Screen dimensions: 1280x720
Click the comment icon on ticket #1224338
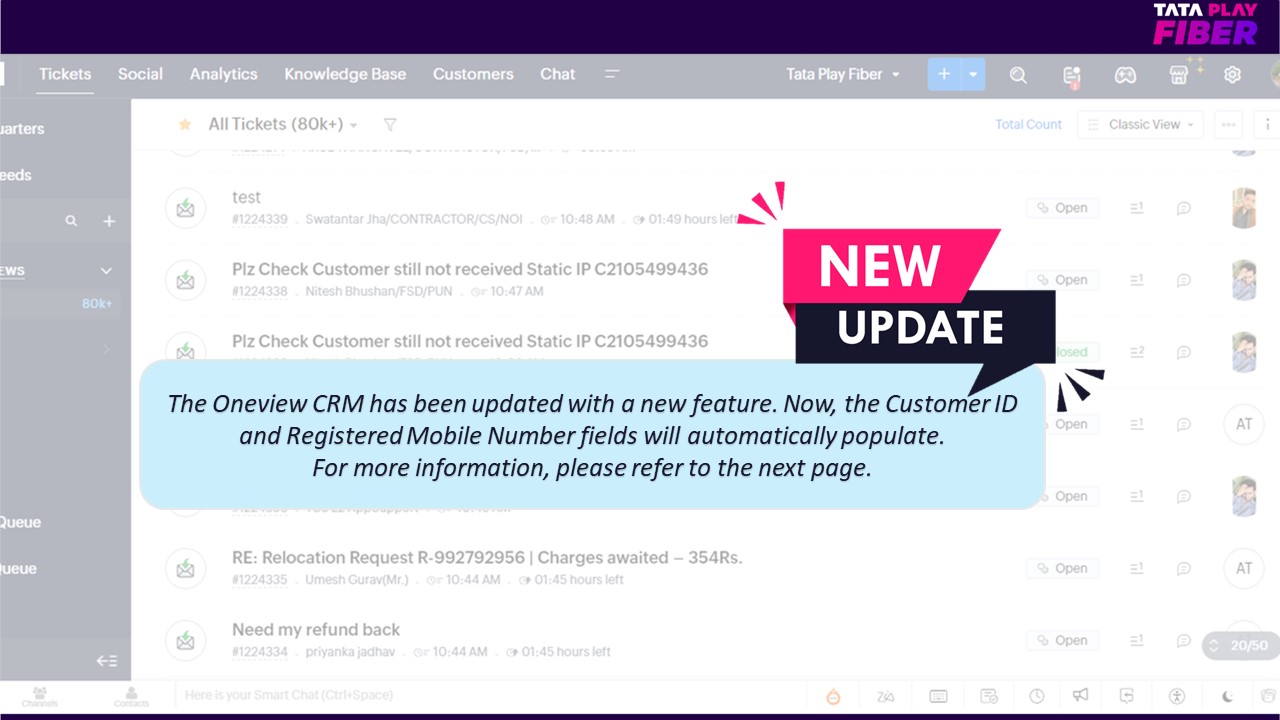pos(1183,280)
